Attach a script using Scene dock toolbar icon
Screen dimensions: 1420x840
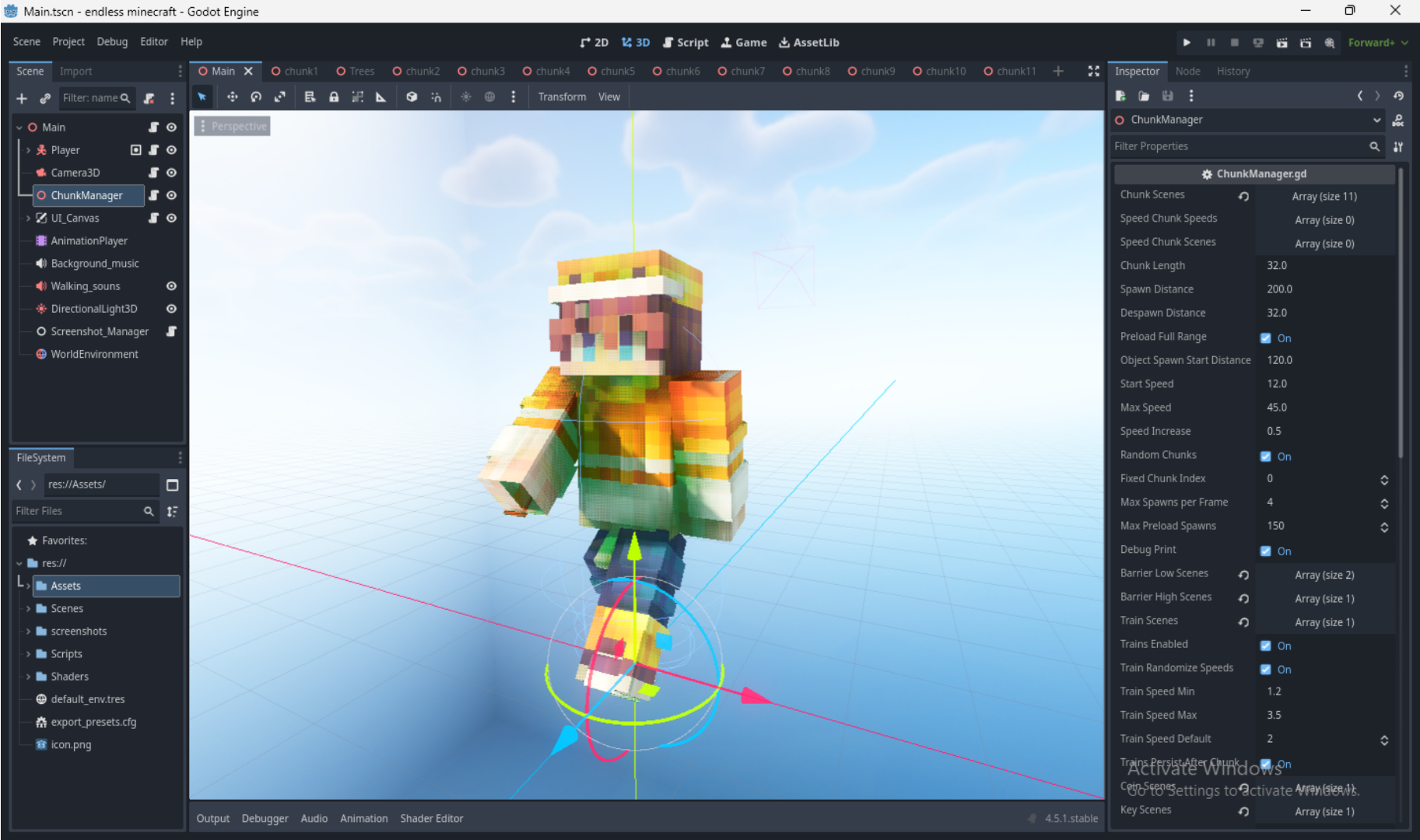tap(149, 98)
